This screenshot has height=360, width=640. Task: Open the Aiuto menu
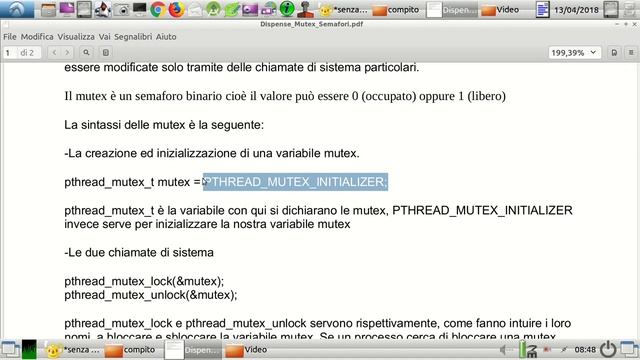point(166,37)
